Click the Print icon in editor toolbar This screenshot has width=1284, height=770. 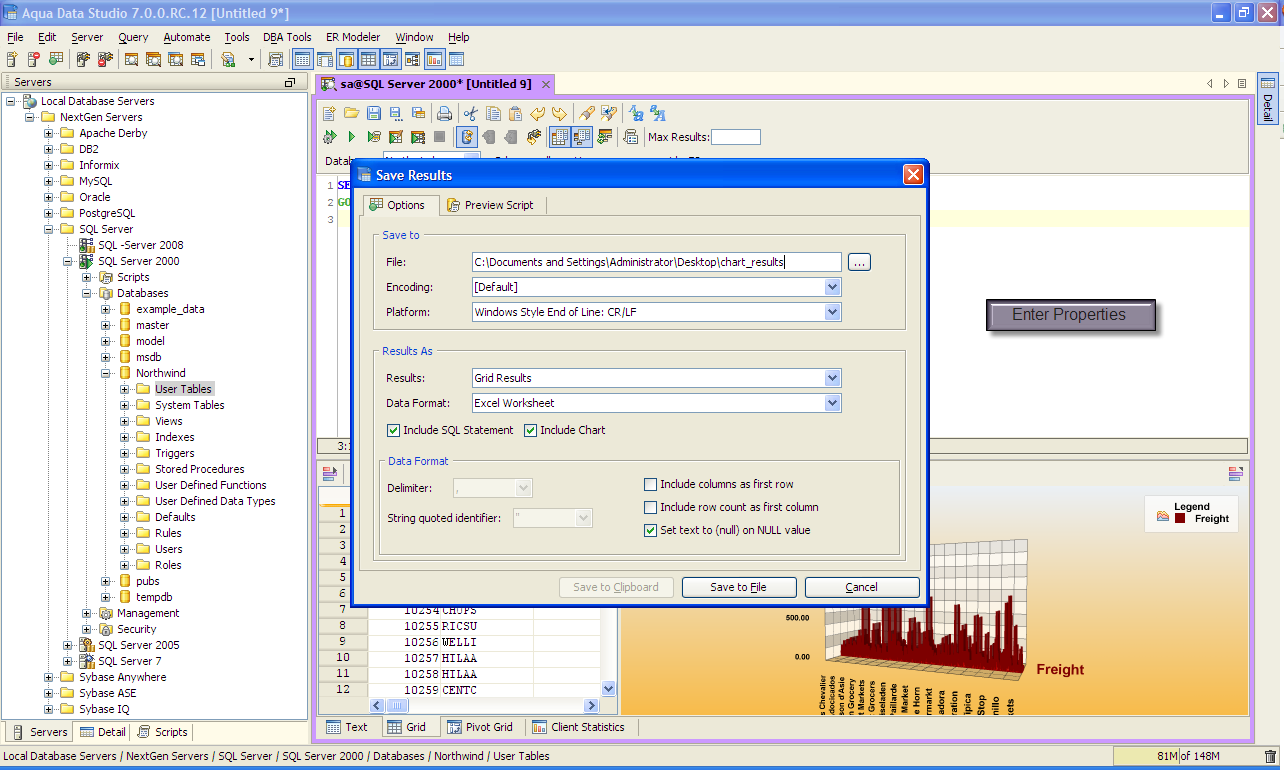click(x=444, y=114)
